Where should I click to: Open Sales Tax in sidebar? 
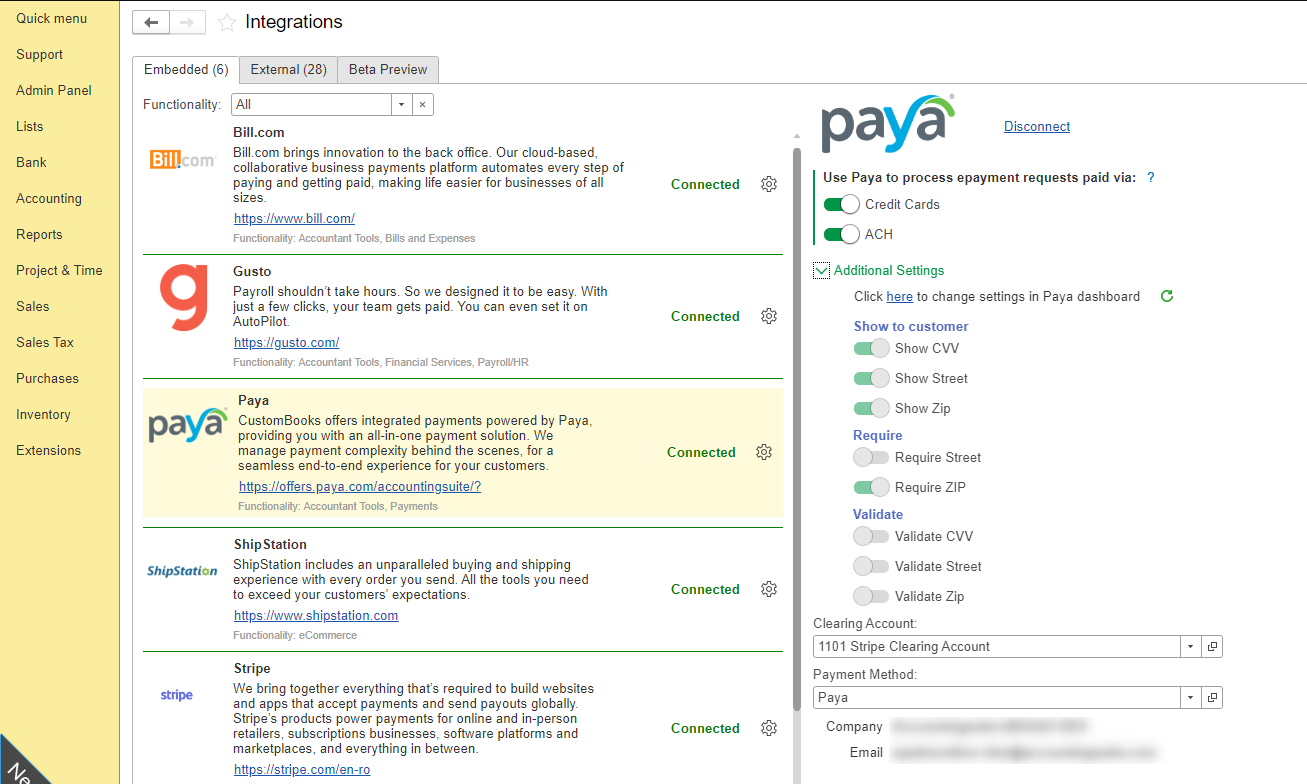(45, 342)
